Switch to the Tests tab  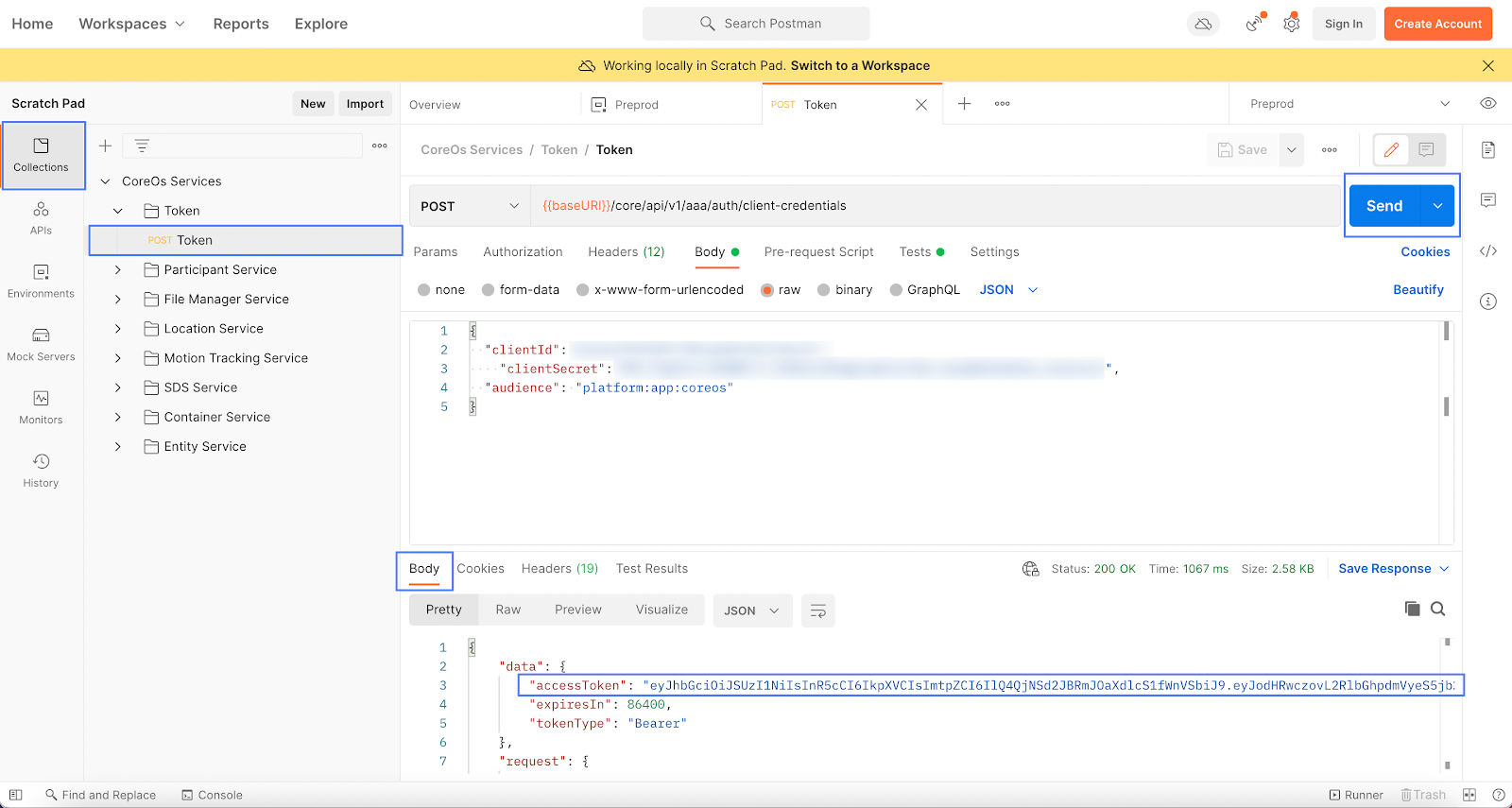(x=921, y=252)
